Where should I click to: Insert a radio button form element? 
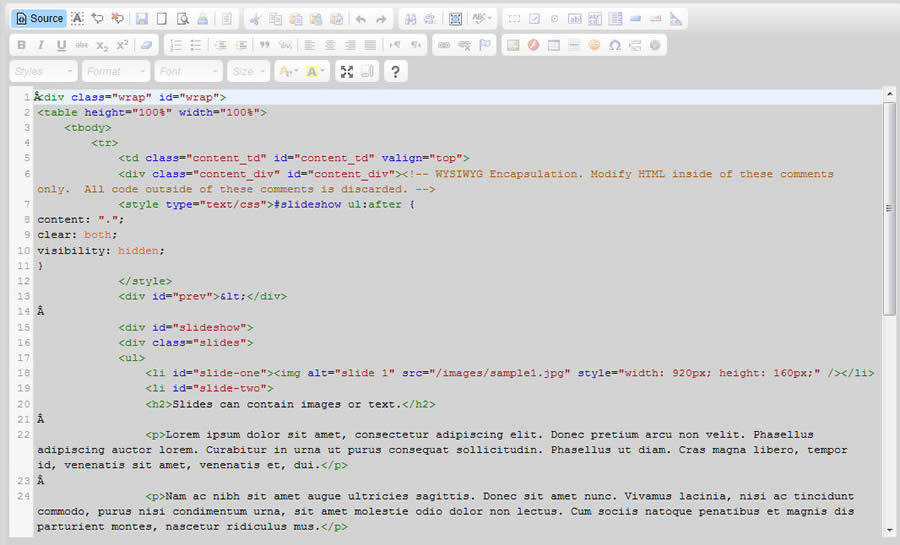tap(554, 19)
